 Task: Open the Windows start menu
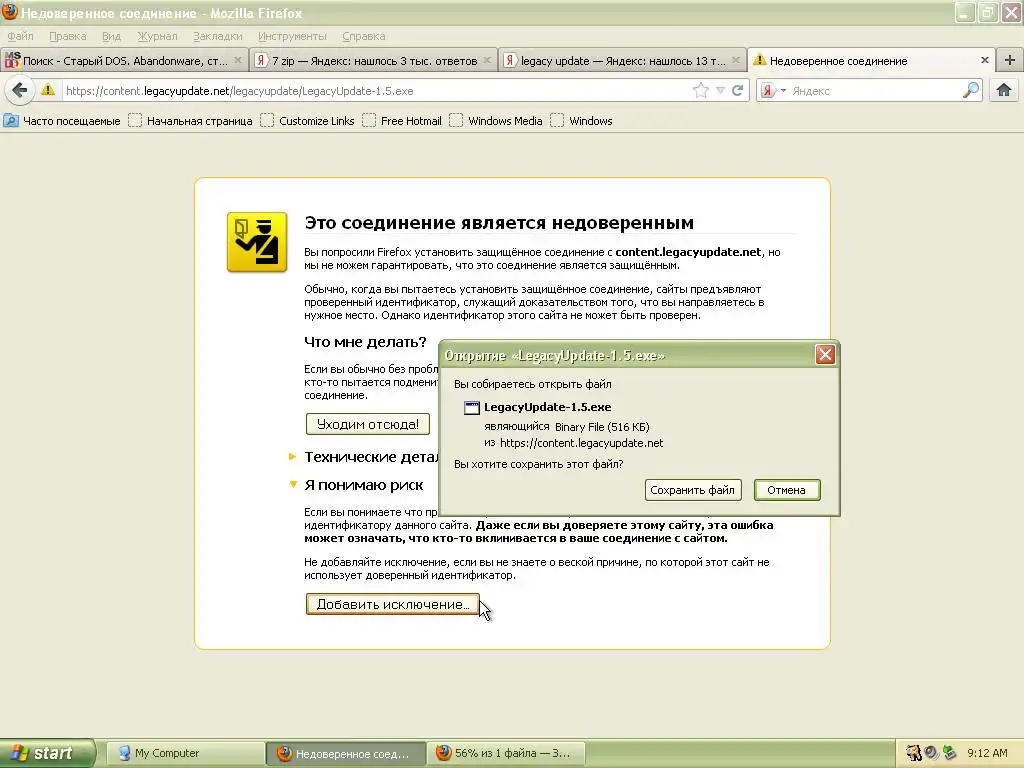point(47,753)
